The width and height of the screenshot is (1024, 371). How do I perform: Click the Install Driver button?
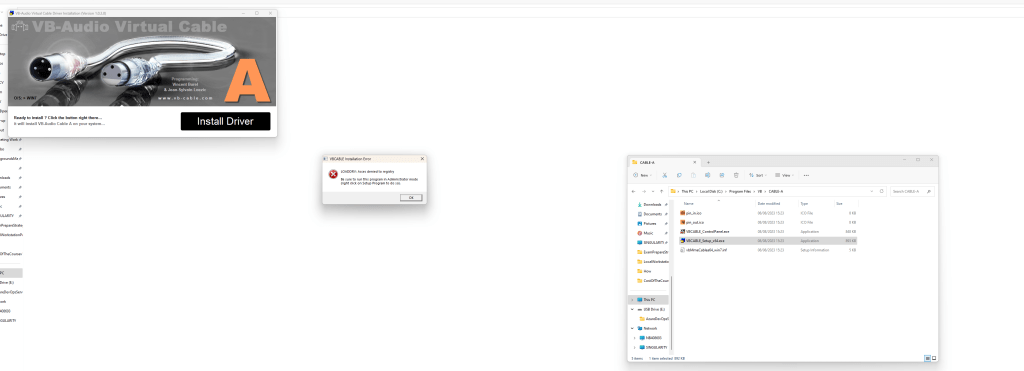pyautogui.click(x=225, y=121)
